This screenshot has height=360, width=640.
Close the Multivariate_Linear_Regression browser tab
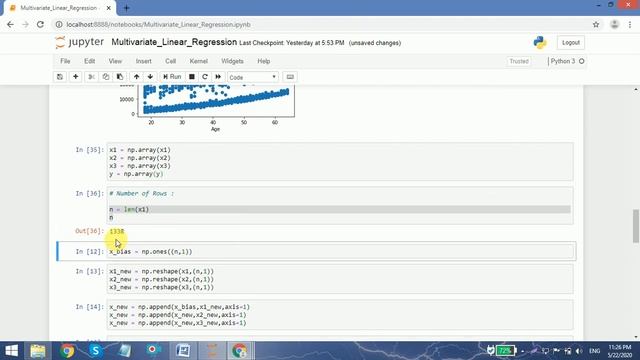(x=109, y=8)
